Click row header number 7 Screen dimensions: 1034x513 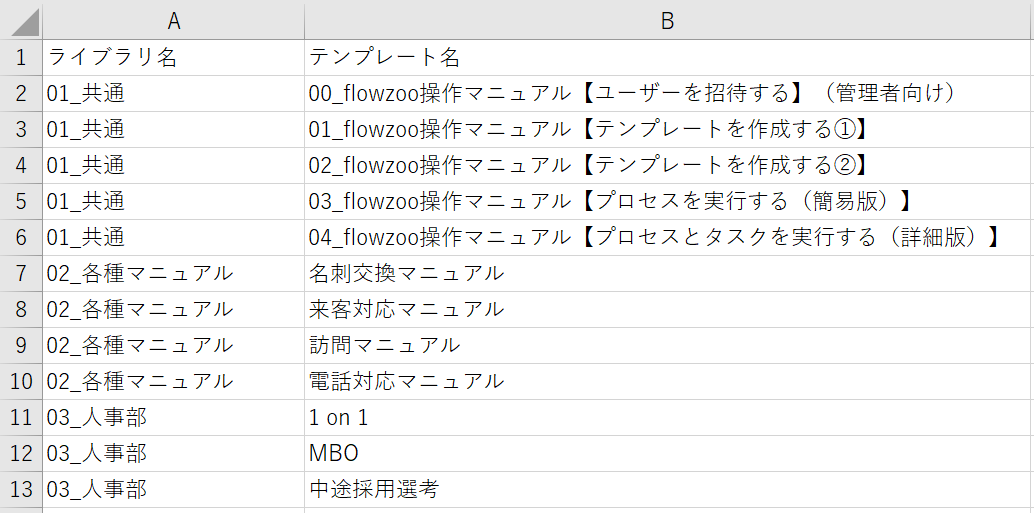click(21, 273)
